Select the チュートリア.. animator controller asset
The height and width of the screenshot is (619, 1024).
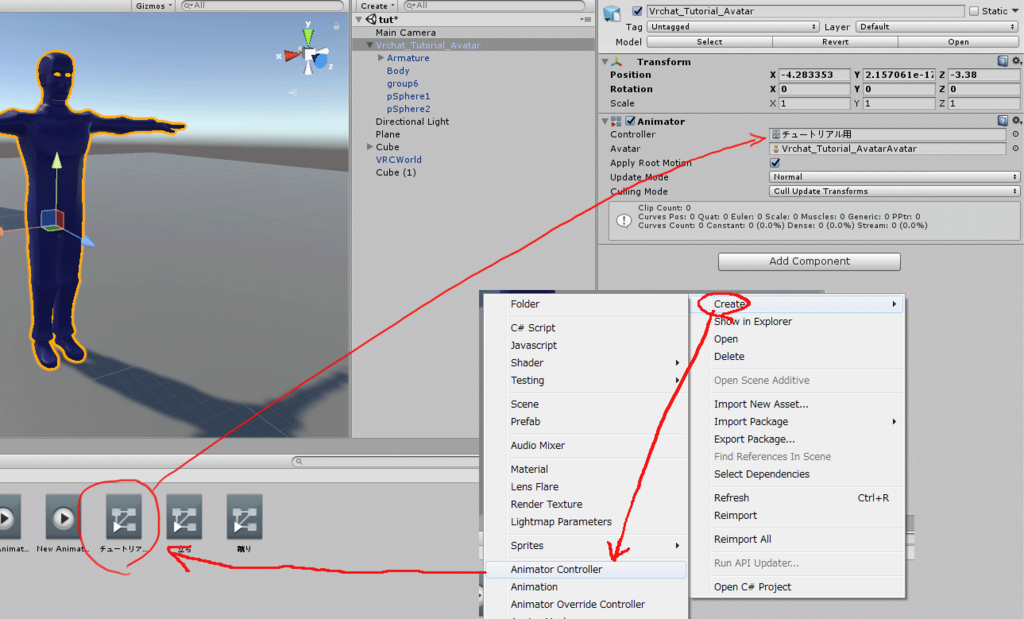click(x=123, y=524)
